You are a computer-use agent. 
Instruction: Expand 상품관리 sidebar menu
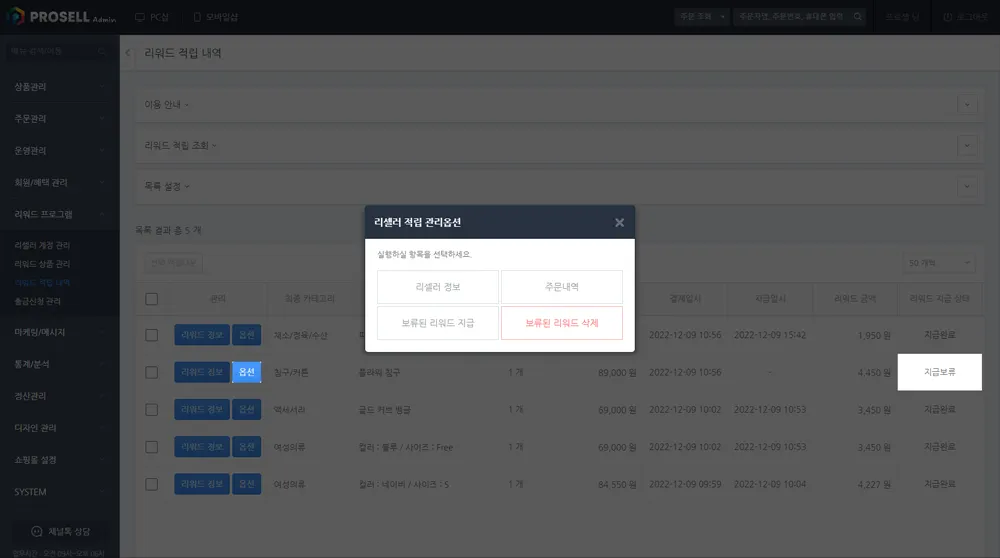click(59, 87)
